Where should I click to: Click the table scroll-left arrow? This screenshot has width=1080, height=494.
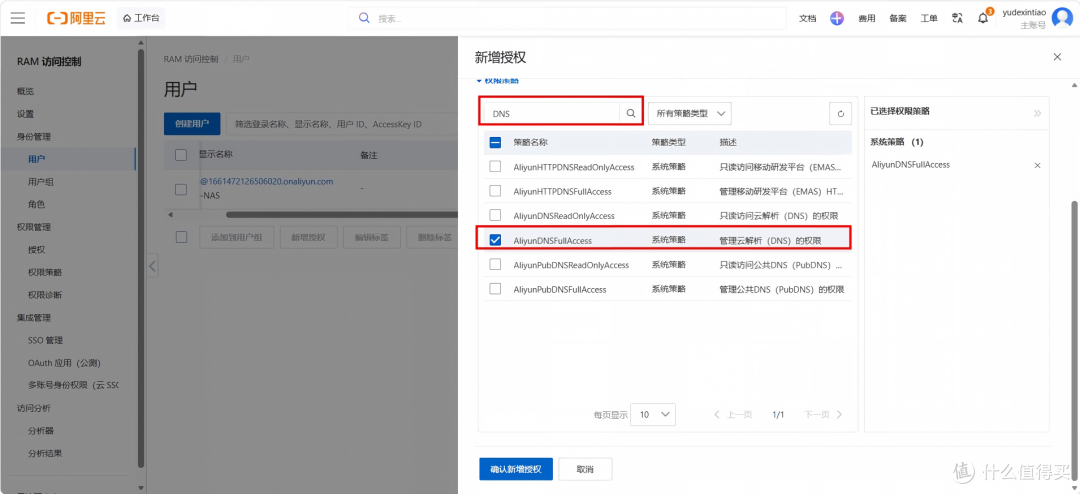click(x=170, y=215)
